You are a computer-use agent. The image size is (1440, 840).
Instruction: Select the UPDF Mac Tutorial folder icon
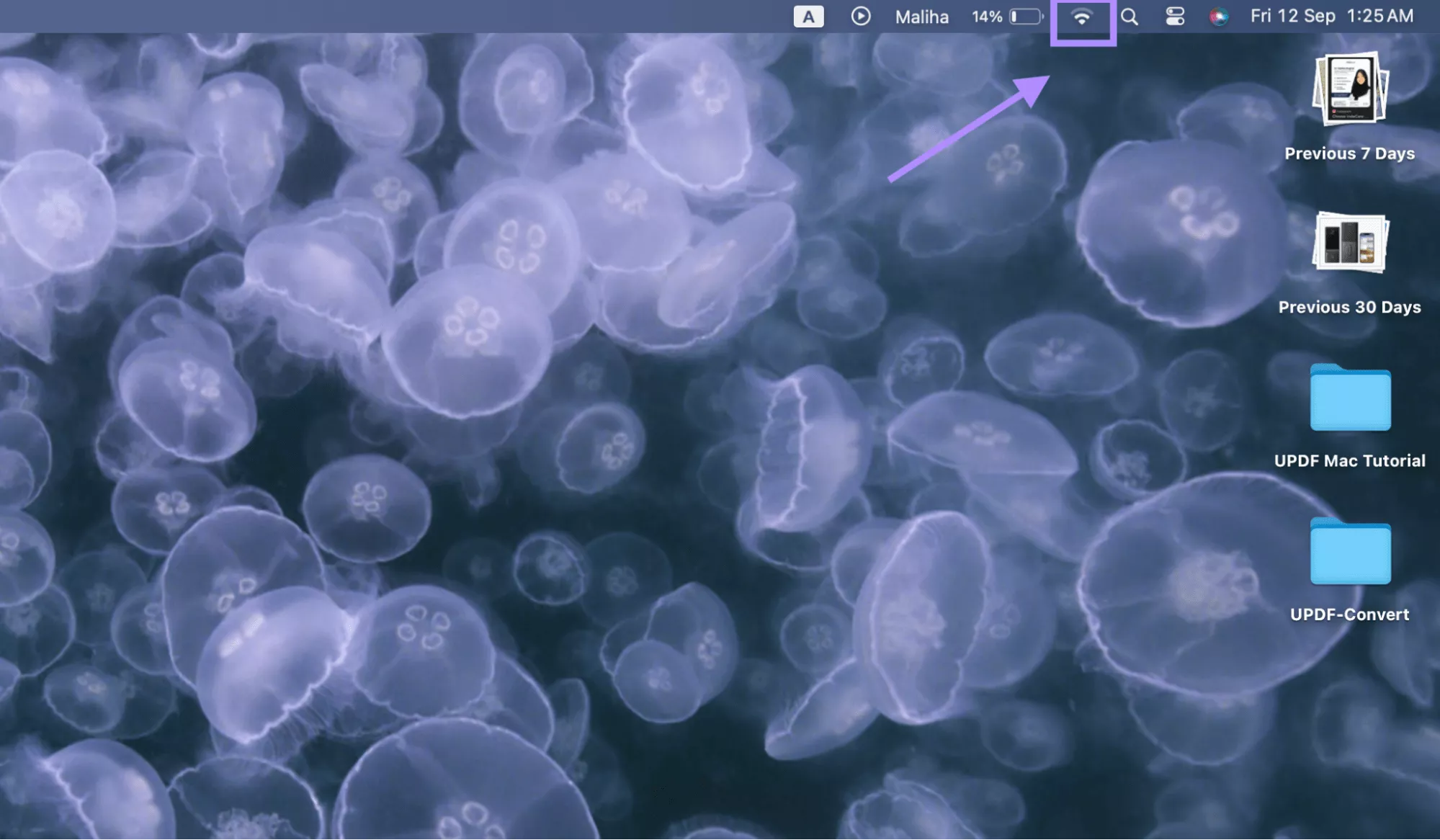tap(1349, 398)
